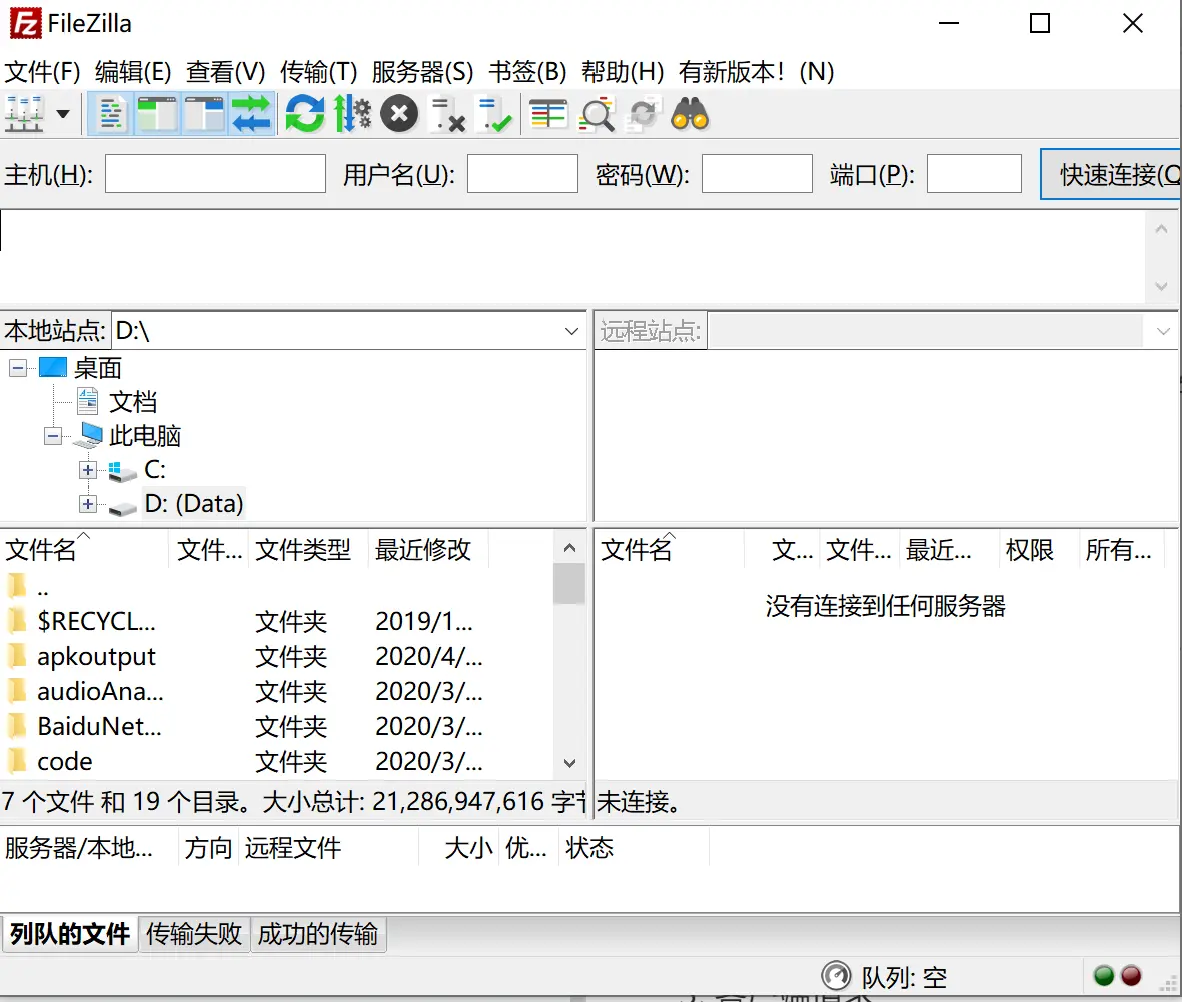Collapse the 此电脑 tree node

(53, 436)
